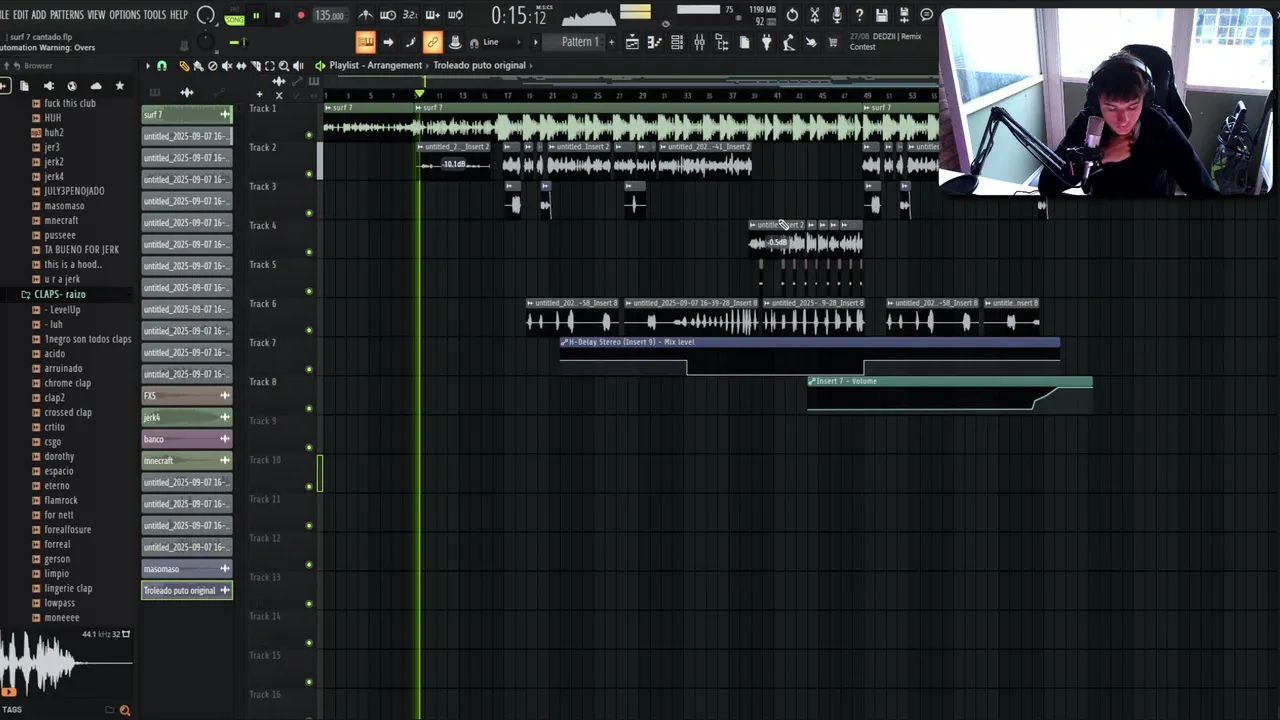Open browser search magnifier icon

click(x=124, y=710)
